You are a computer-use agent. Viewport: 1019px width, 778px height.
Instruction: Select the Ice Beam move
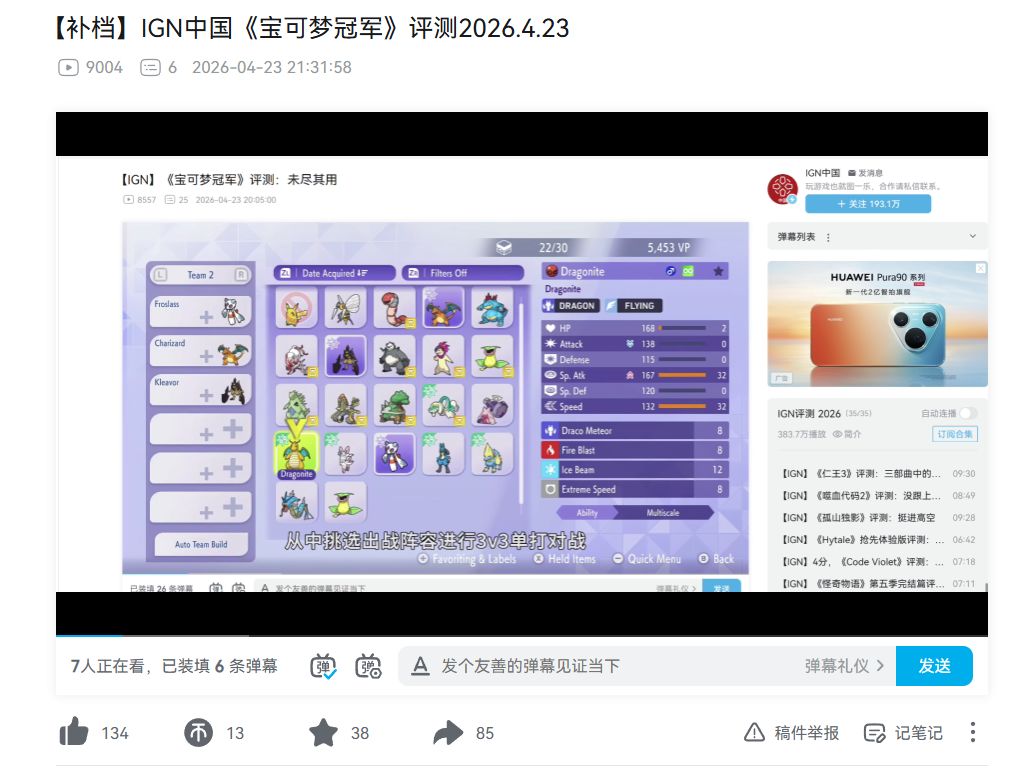click(x=634, y=469)
